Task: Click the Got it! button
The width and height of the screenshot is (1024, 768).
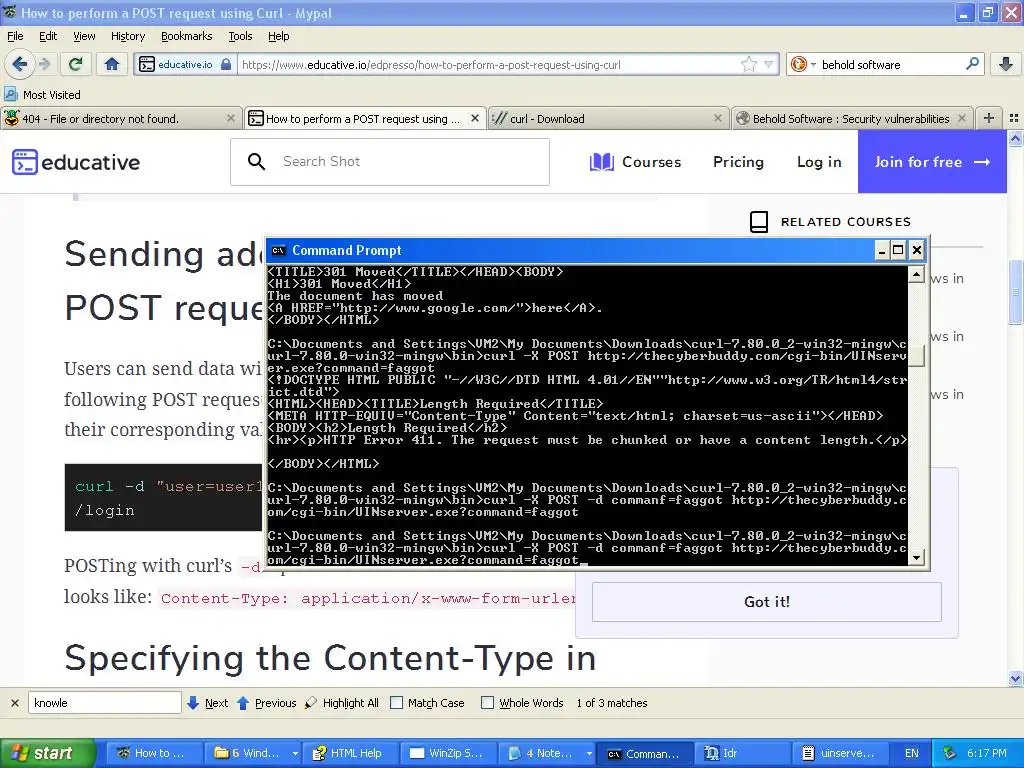Action: pyautogui.click(x=767, y=601)
